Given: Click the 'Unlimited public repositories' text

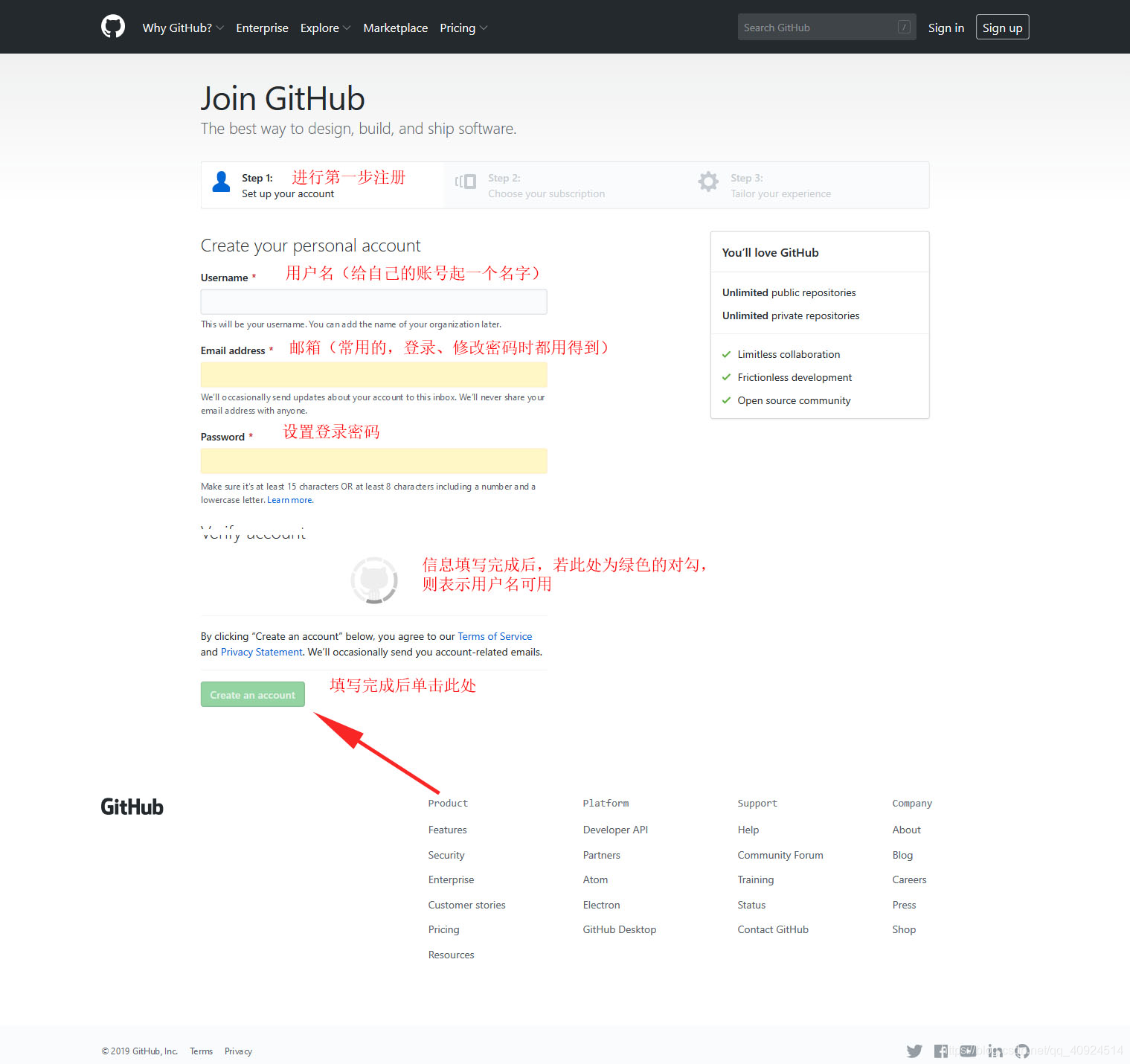Looking at the screenshot, I should tap(789, 292).
